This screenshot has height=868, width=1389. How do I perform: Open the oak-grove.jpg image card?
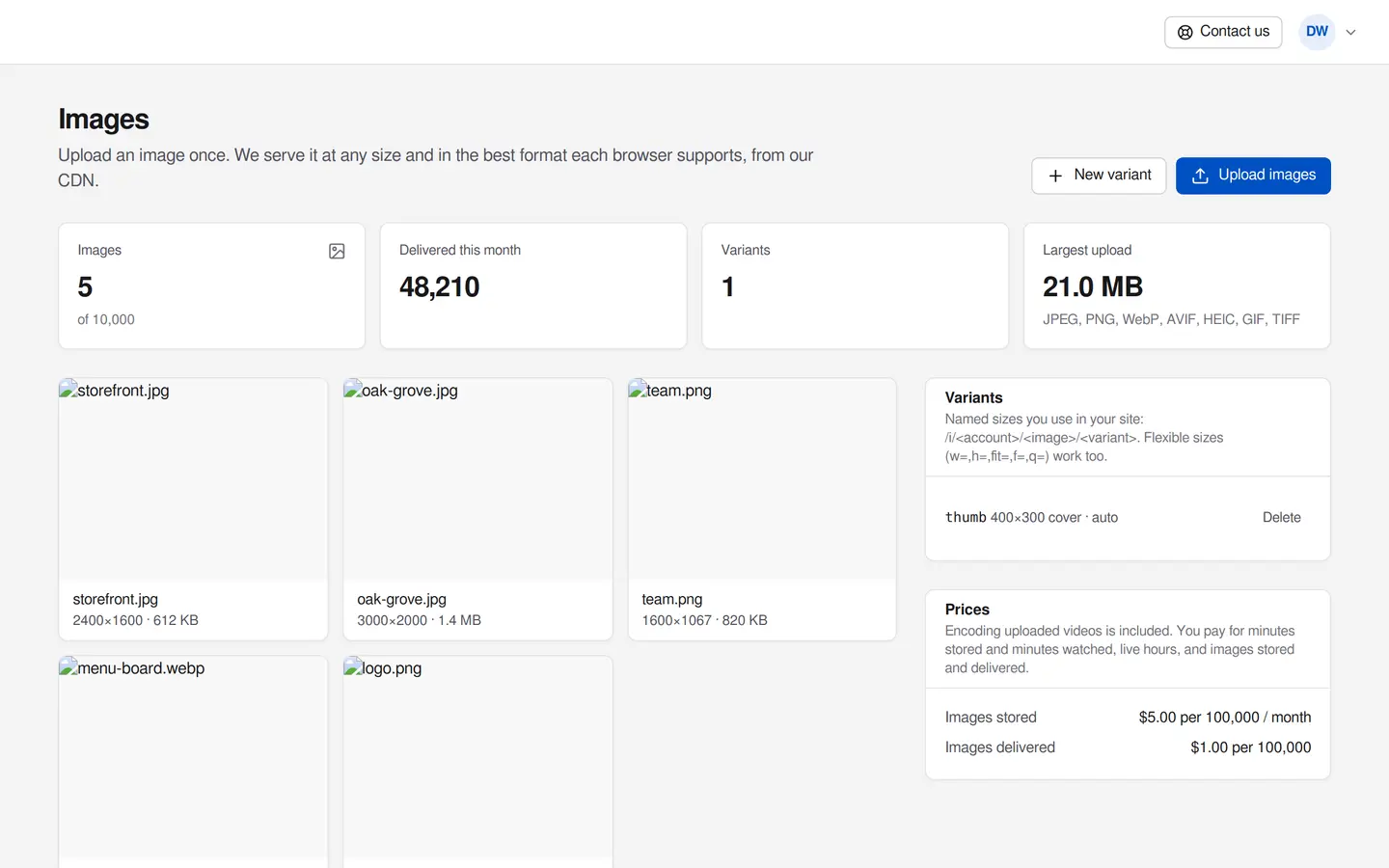477,509
